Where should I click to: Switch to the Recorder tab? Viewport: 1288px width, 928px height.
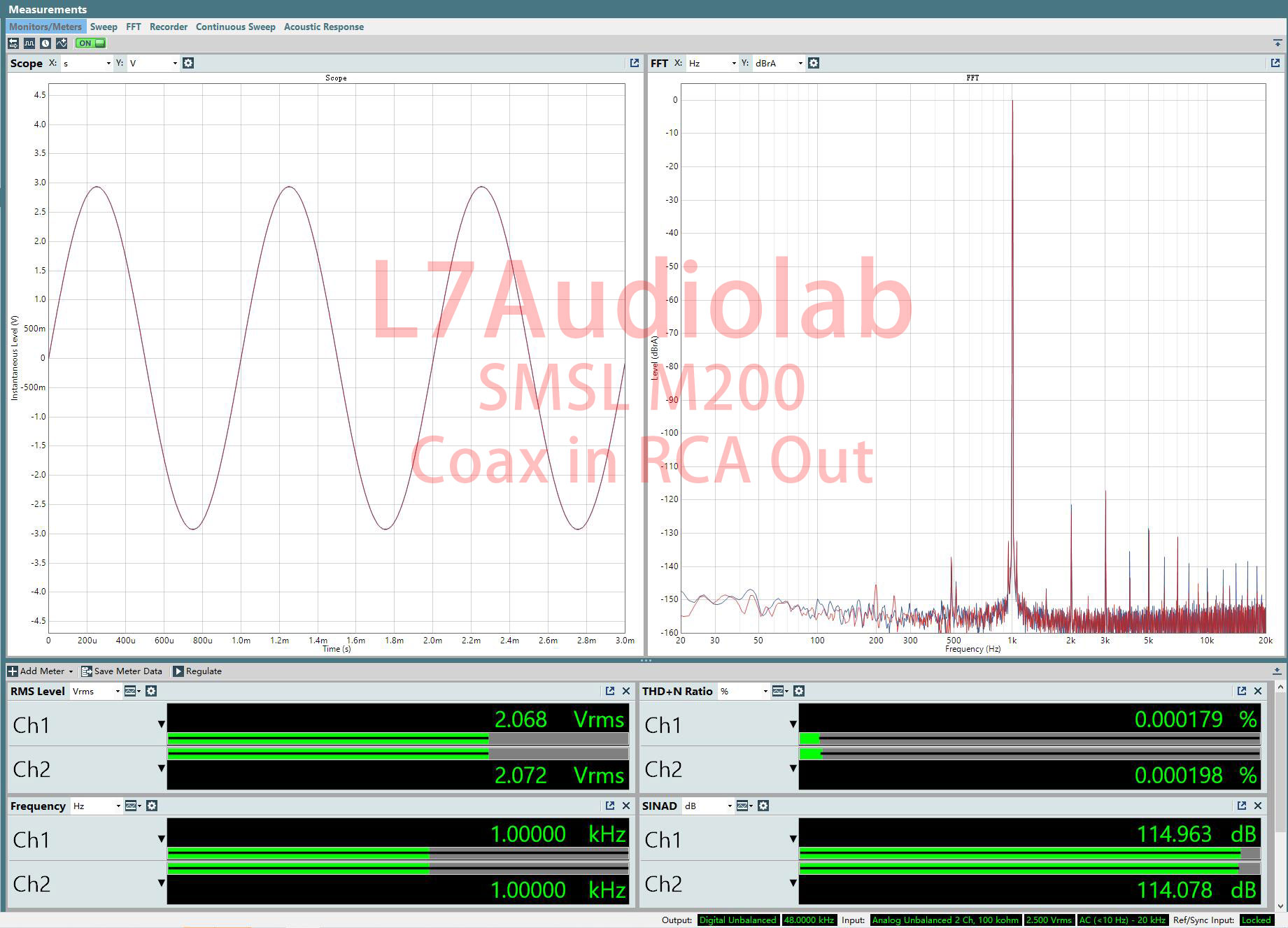point(169,27)
